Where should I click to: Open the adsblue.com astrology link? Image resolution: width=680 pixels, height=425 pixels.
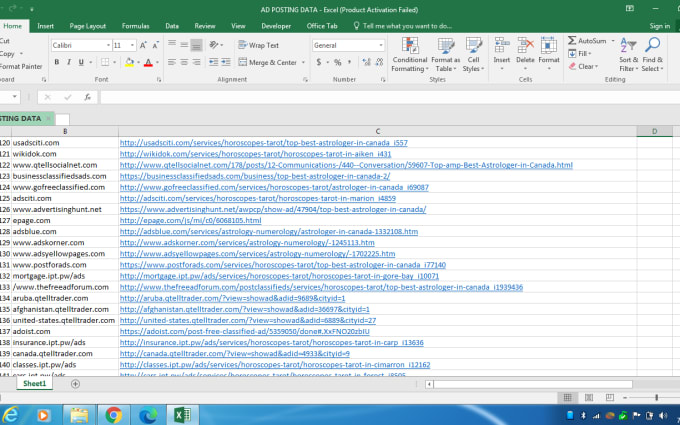269,232
